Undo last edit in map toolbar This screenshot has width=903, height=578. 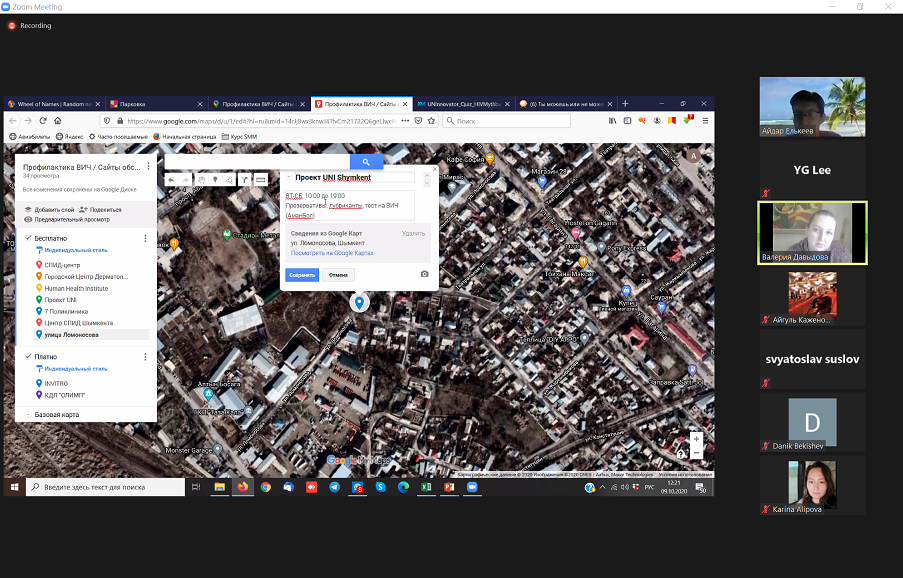172,180
